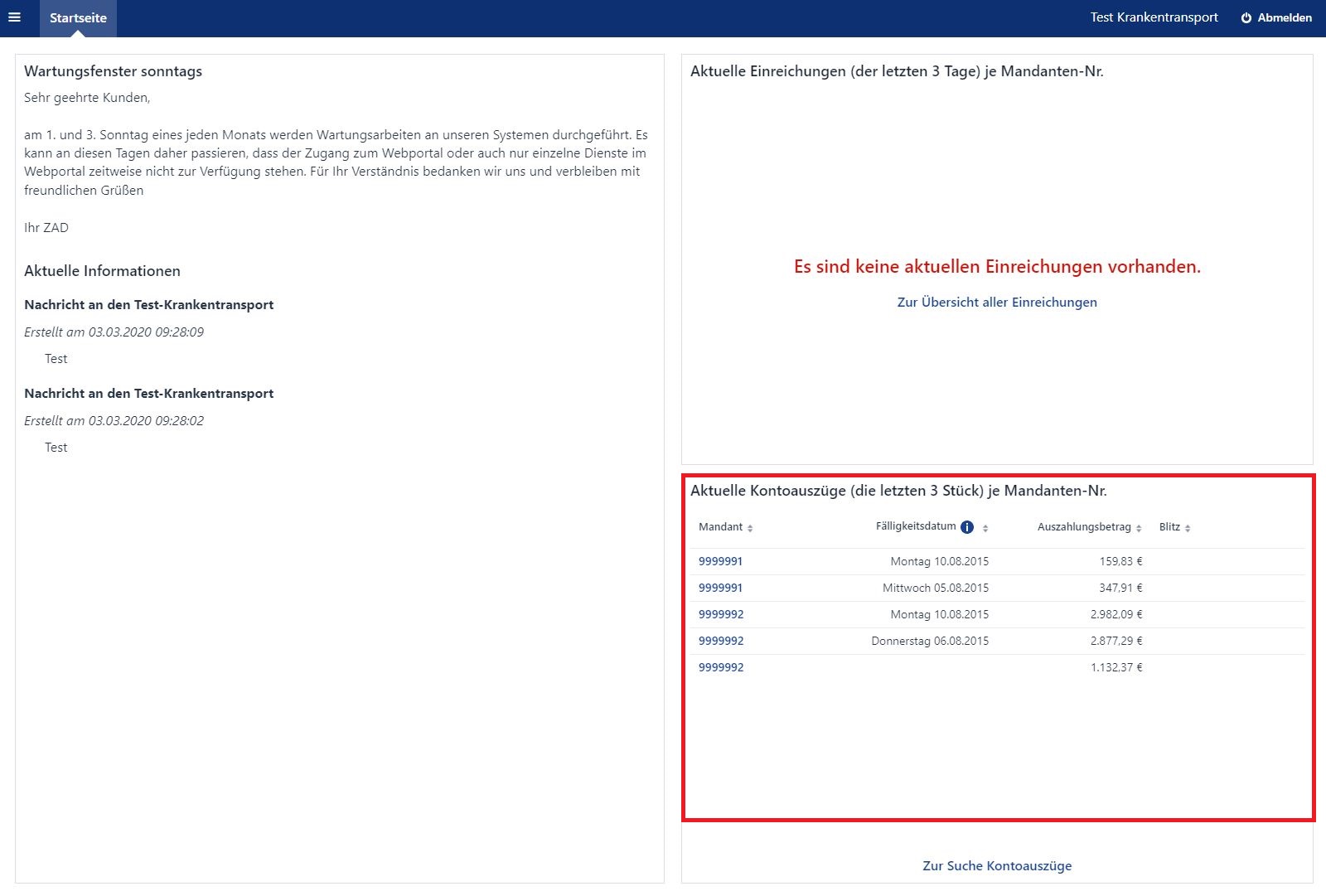Click the Wartungsfenster sonntags heading

(113, 71)
